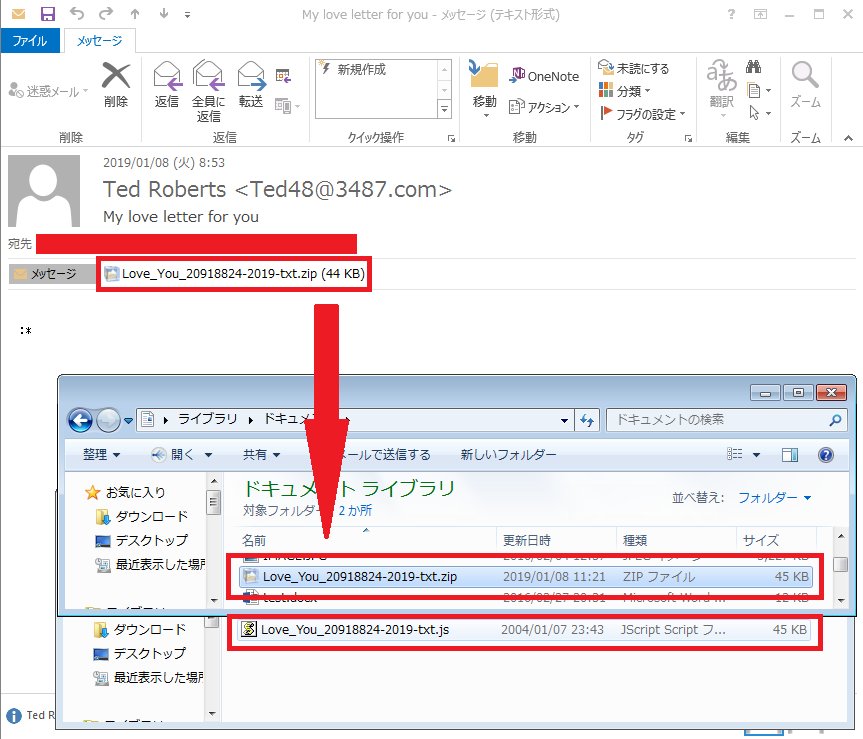Select デスクトップ in upper Explorer navigation pane

coord(141,540)
